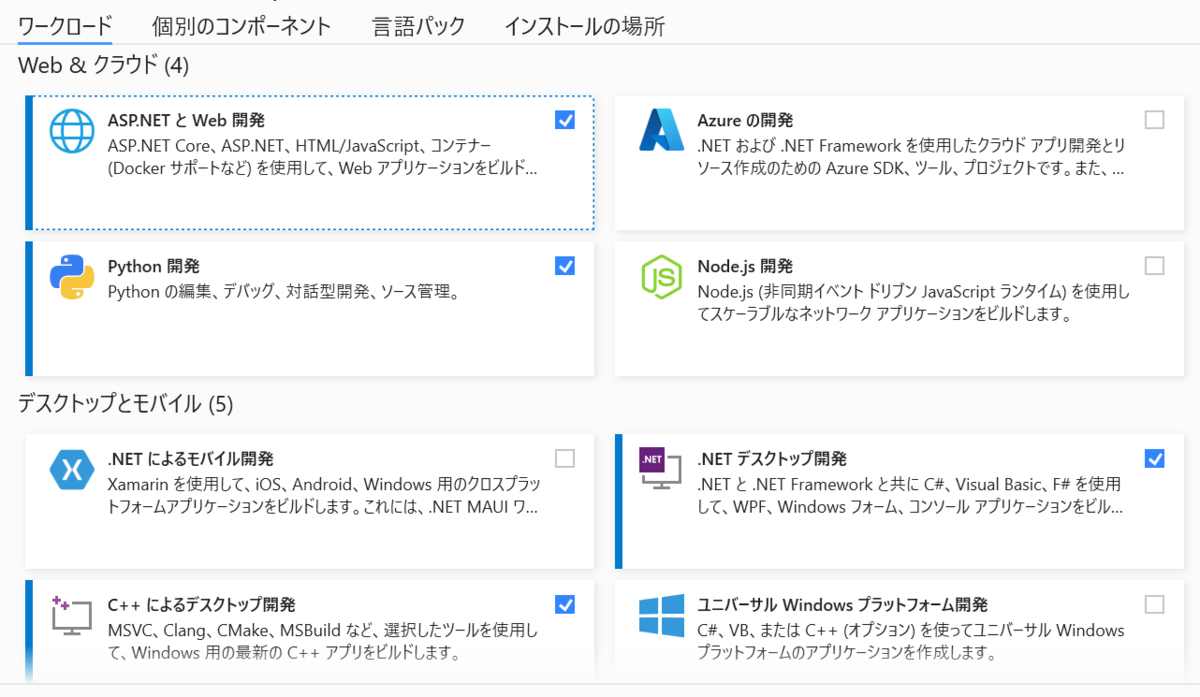Click the C#、VB、または C++ description

click(x=911, y=642)
